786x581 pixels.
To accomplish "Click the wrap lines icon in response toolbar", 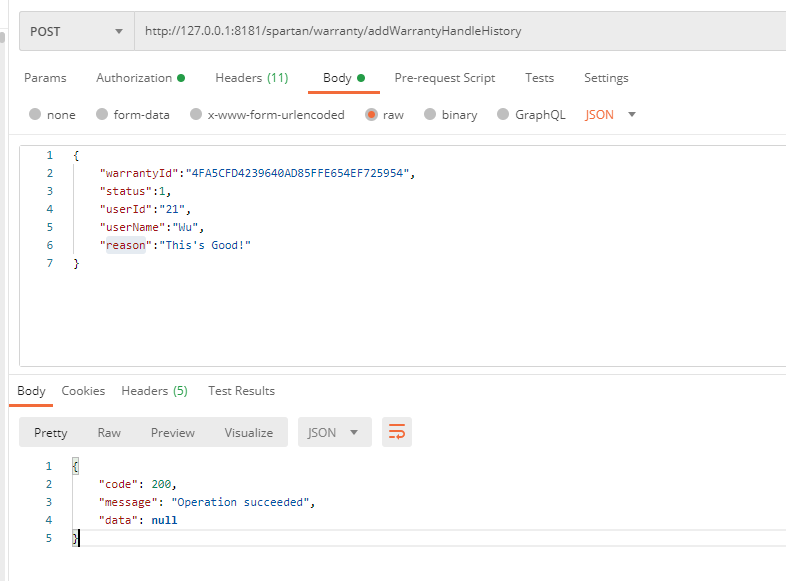I will pyautogui.click(x=397, y=432).
